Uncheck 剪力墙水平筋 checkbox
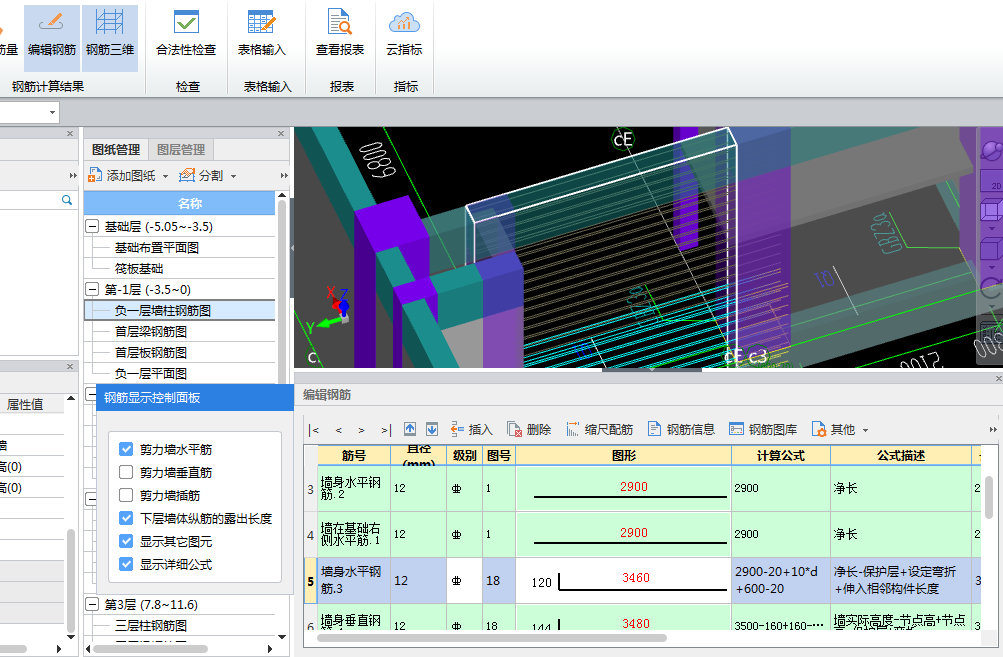The width and height of the screenshot is (1003, 657). point(126,449)
